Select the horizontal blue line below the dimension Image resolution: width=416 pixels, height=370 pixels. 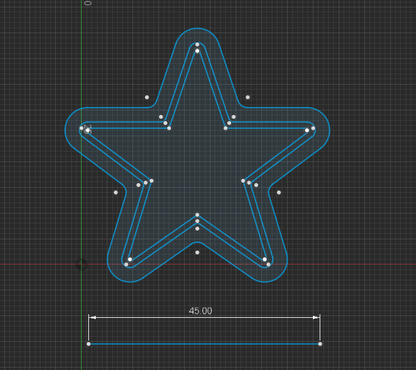(x=204, y=344)
